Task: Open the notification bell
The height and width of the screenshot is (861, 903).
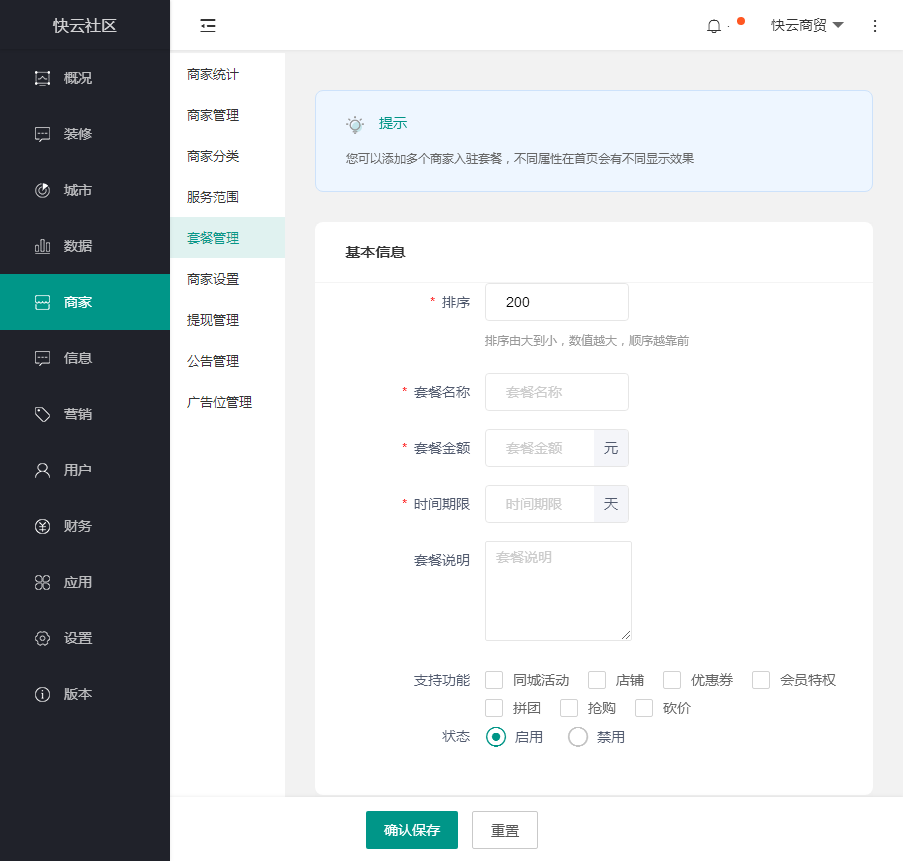Action: tap(713, 26)
